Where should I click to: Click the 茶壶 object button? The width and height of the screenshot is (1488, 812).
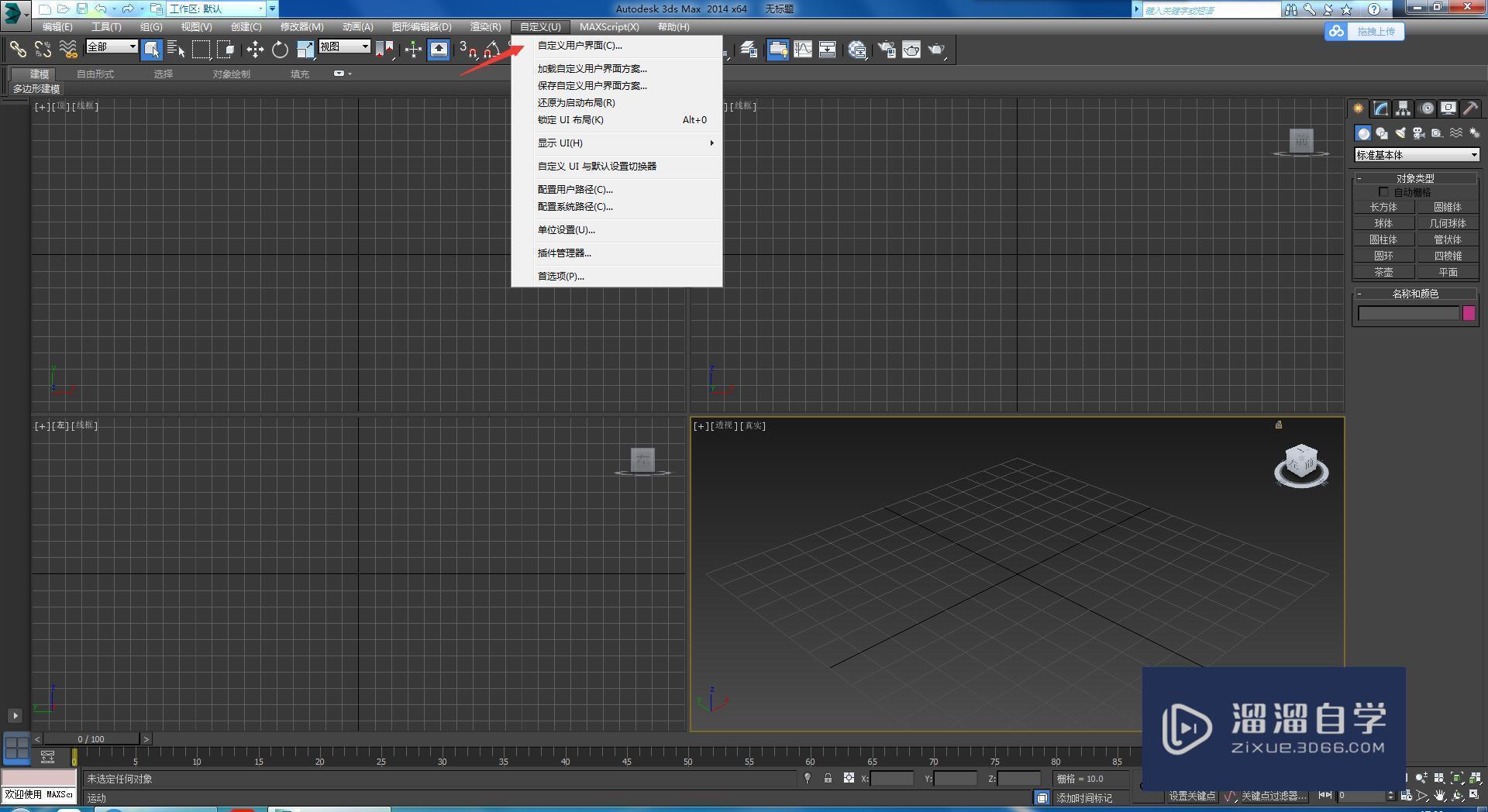click(1383, 273)
